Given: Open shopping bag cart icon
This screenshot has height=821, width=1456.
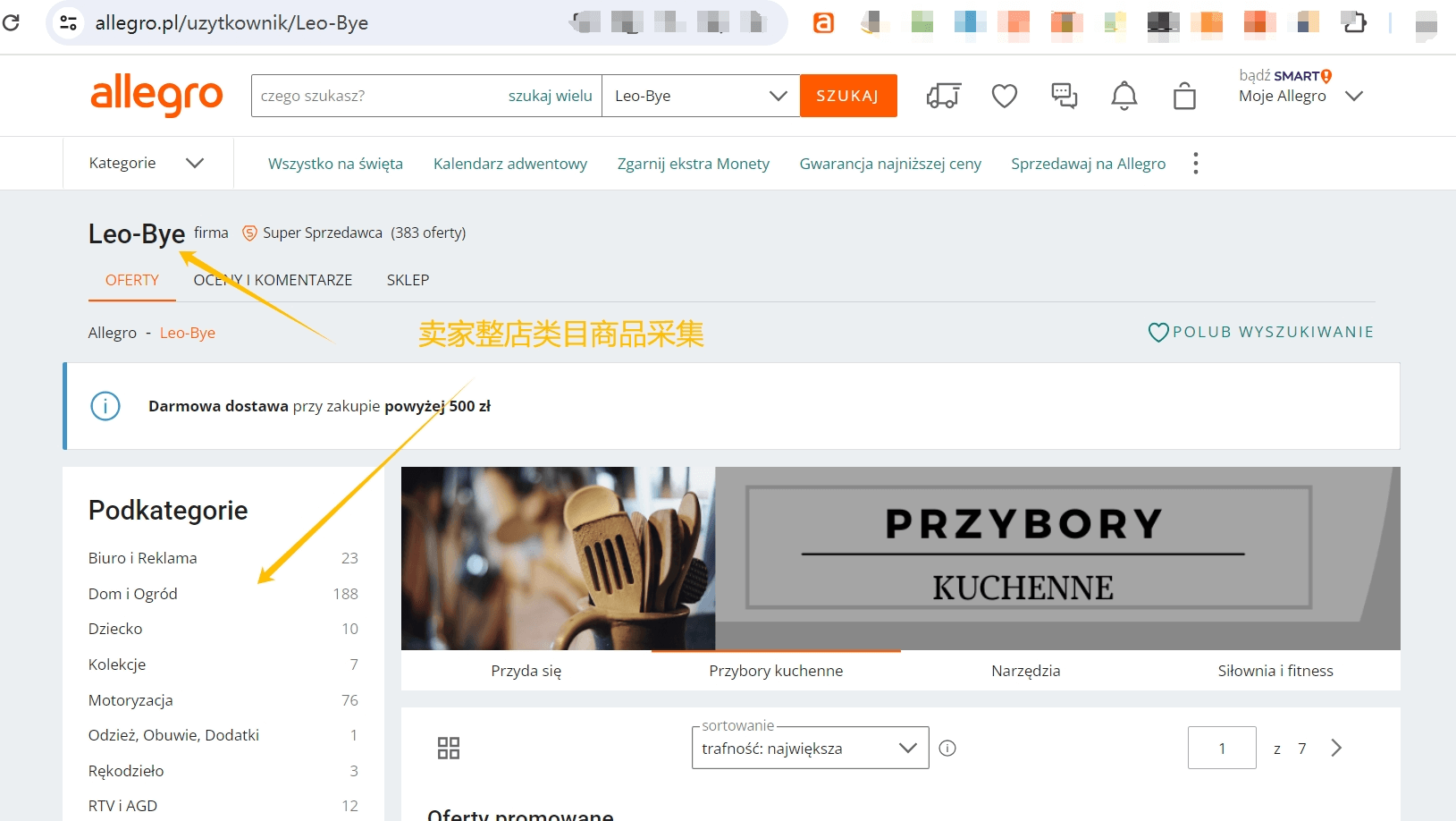Looking at the screenshot, I should point(1184,95).
